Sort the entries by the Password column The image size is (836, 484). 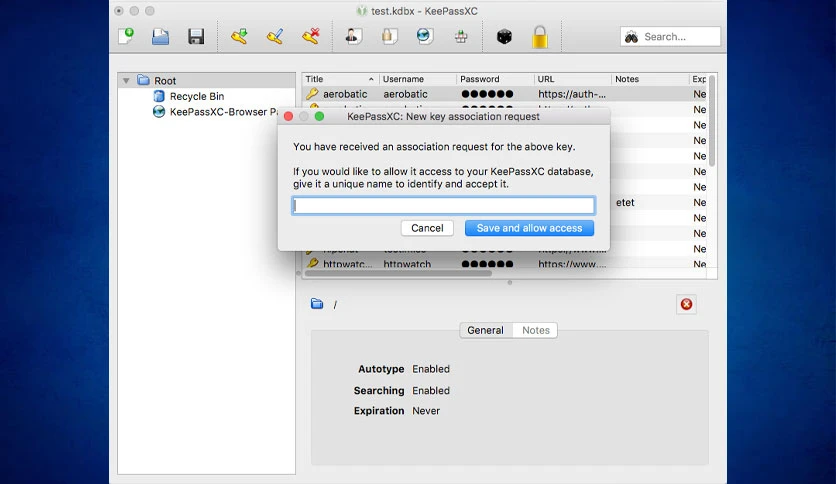pos(495,79)
